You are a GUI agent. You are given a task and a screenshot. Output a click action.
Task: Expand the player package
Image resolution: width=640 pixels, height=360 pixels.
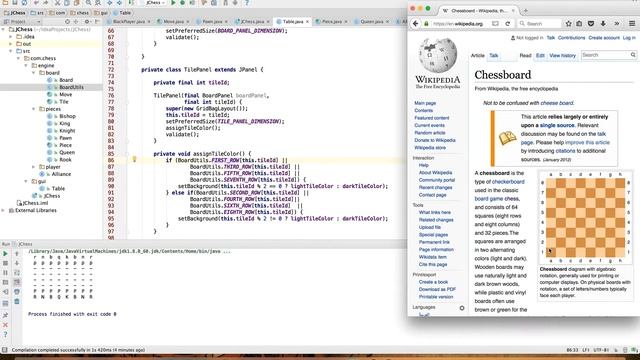(34, 167)
